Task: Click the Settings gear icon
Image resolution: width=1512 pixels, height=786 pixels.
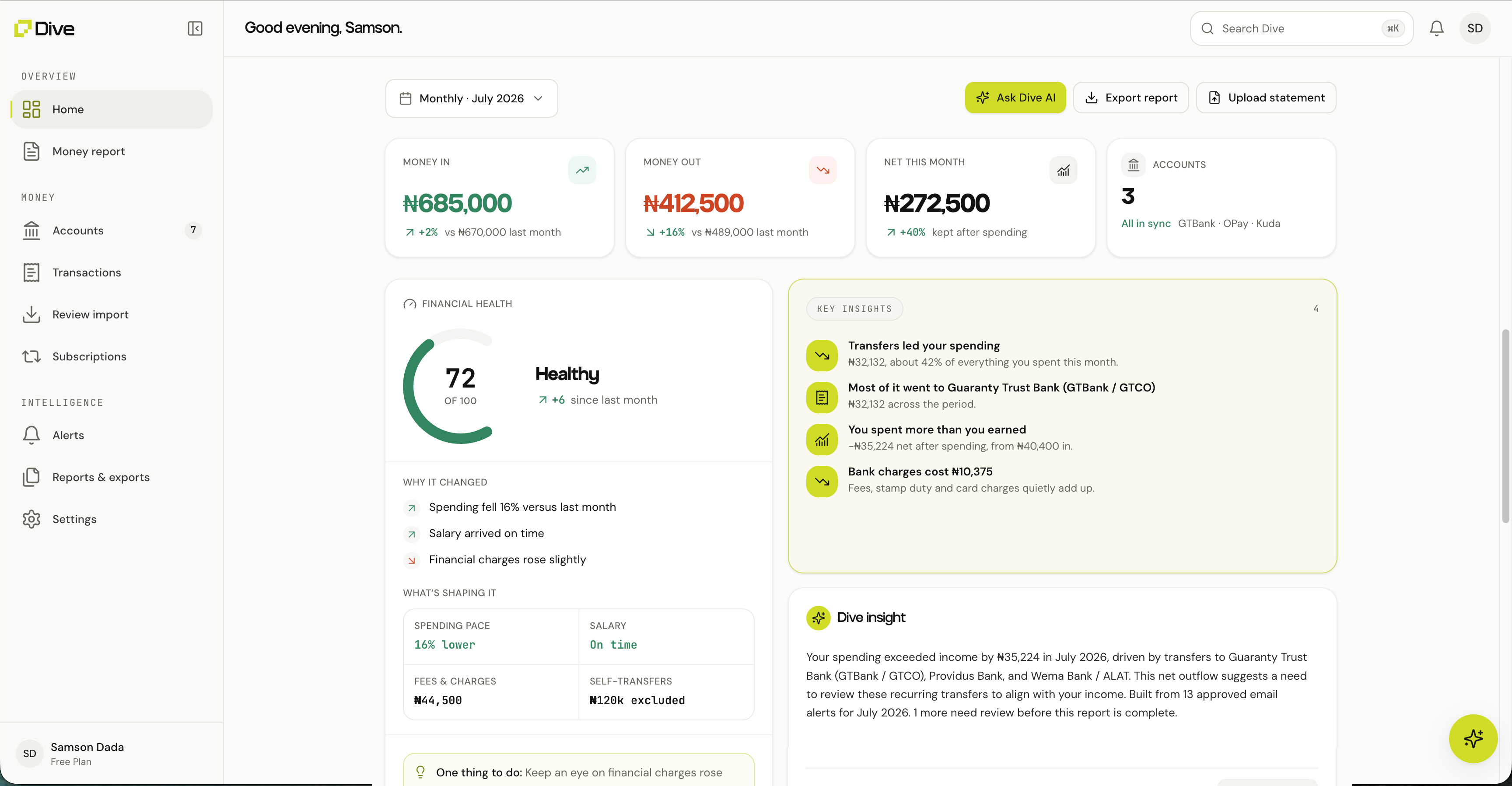Action: [31, 519]
